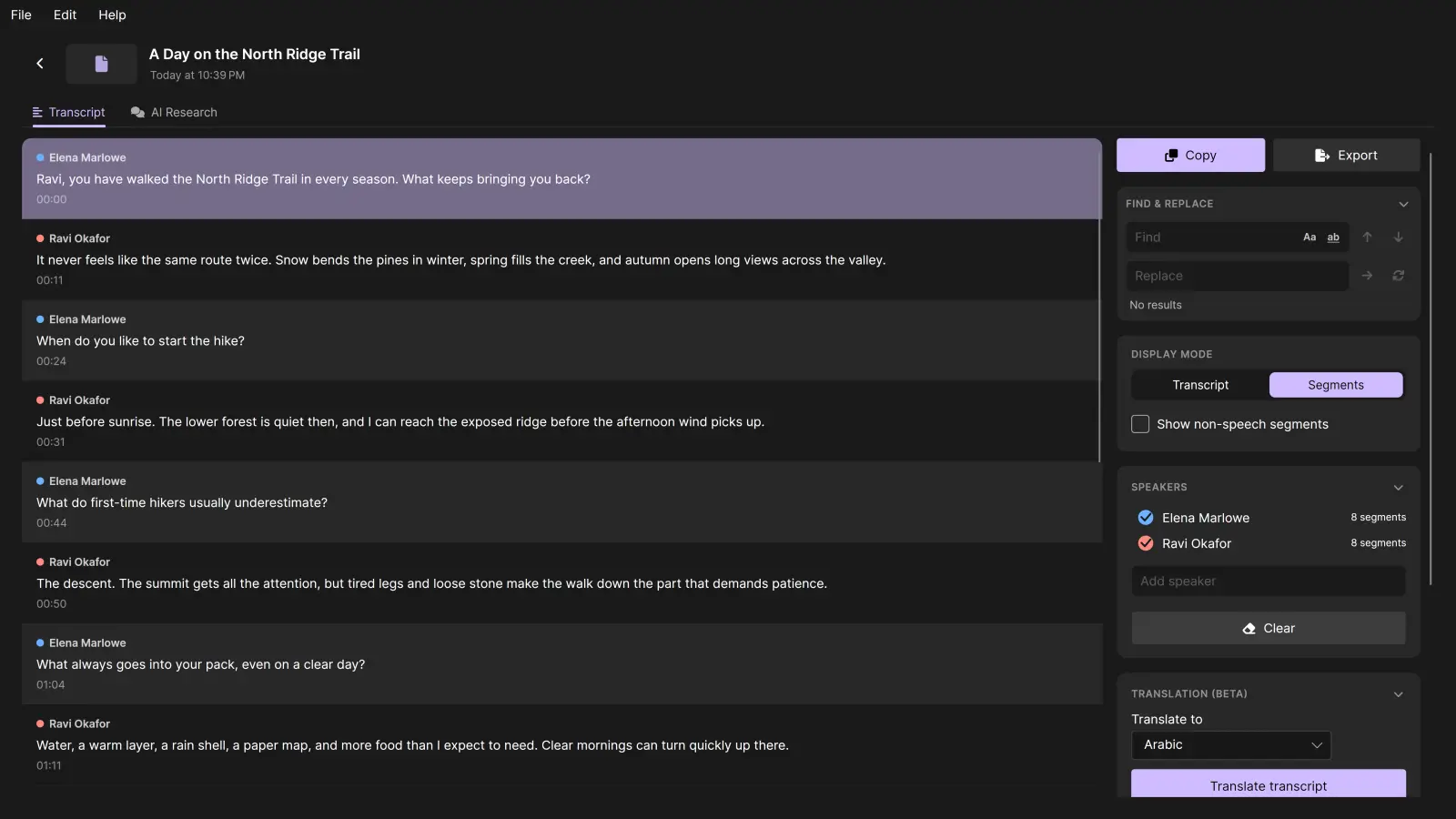Collapse the Find & Replace section
This screenshot has width=1456, height=819.
point(1403,204)
